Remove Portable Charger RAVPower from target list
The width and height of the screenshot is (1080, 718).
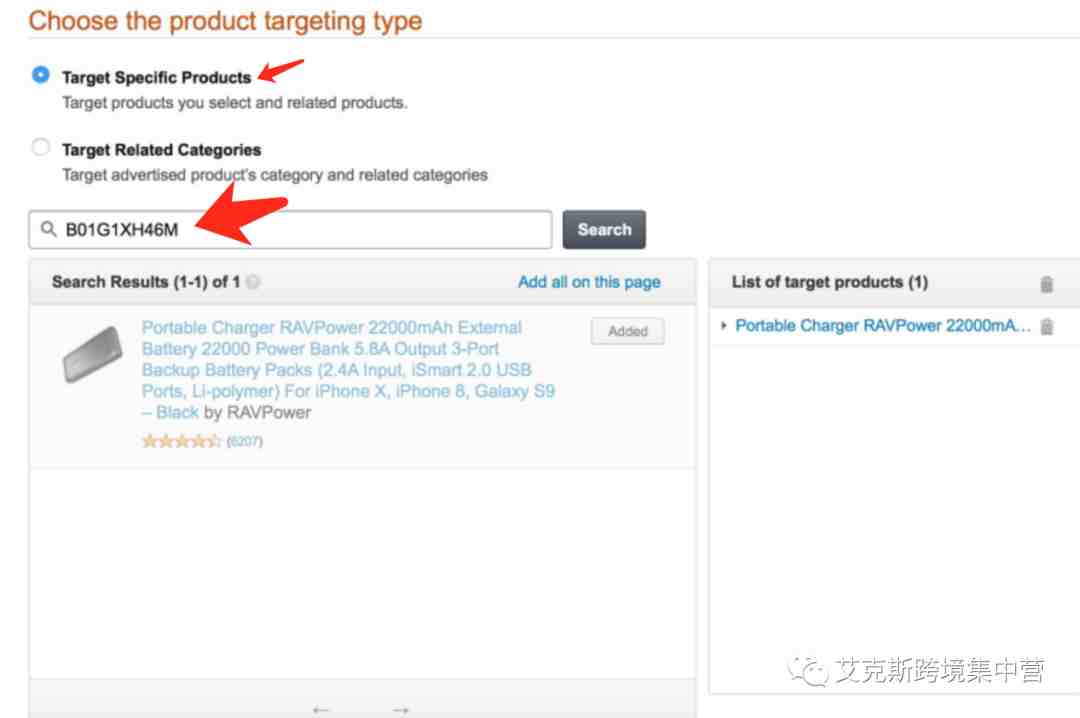click(1046, 327)
